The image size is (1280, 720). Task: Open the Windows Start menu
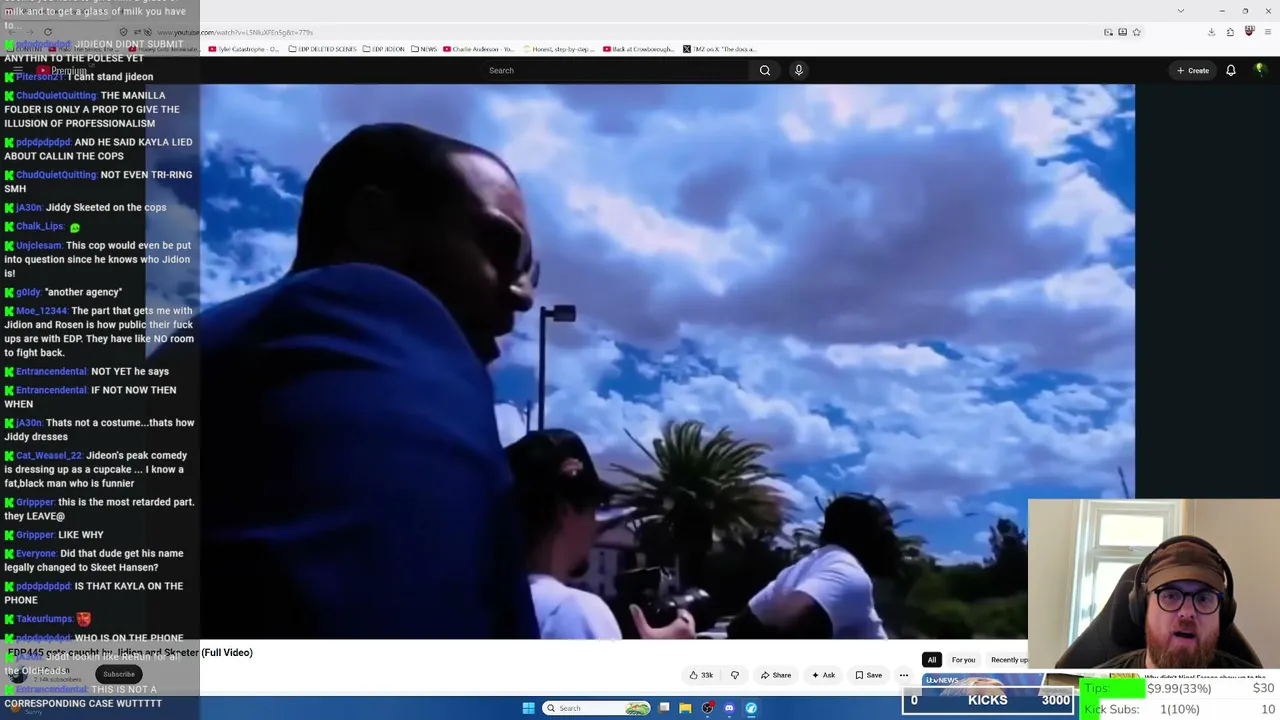528,708
